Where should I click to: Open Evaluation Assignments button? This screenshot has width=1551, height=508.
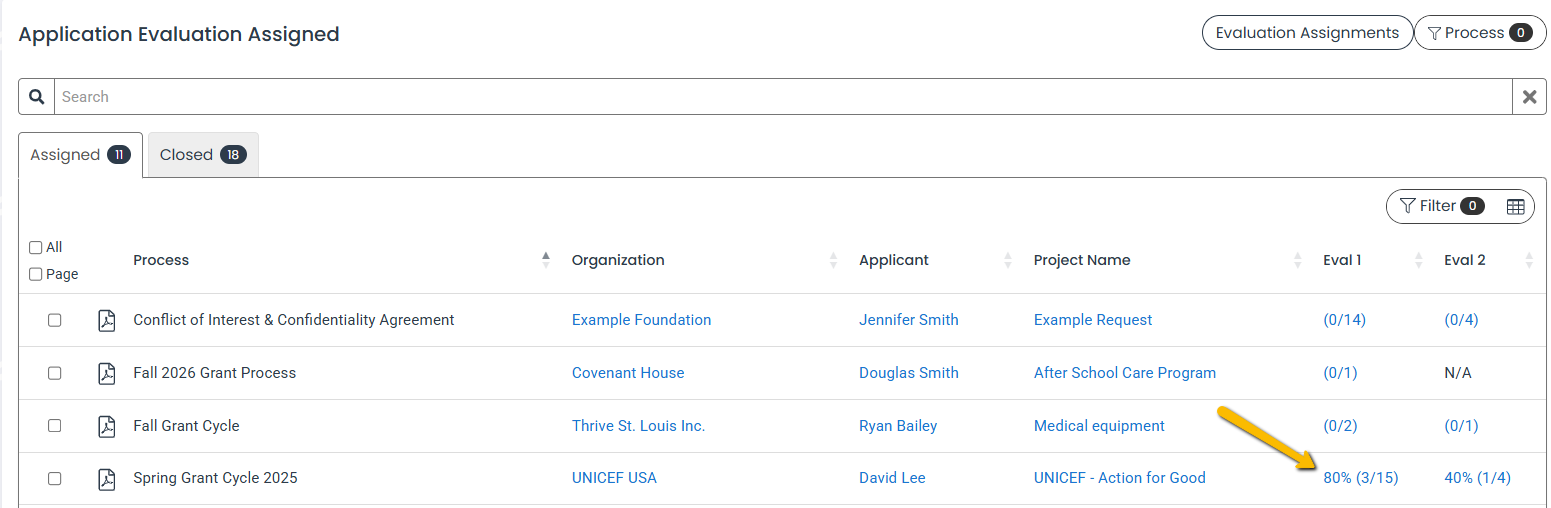[x=1307, y=33]
